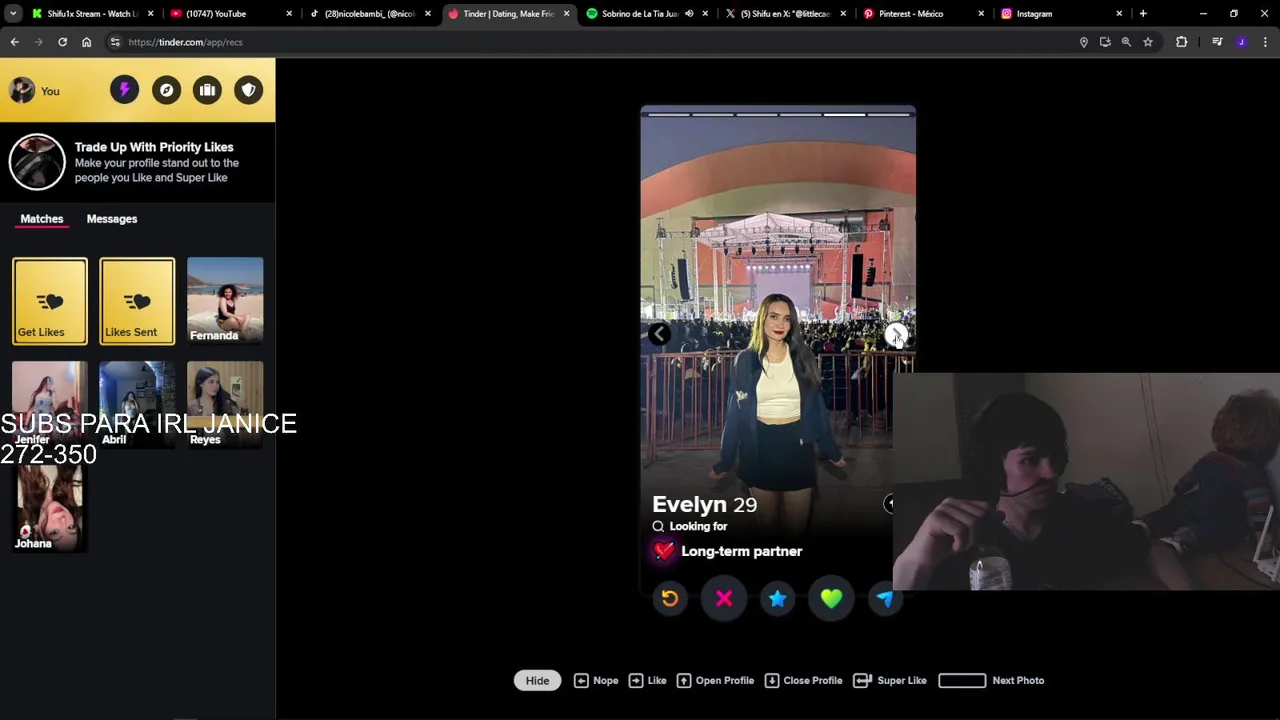
Task: Open match thumbnail Abril
Action: tap(137, 404)
